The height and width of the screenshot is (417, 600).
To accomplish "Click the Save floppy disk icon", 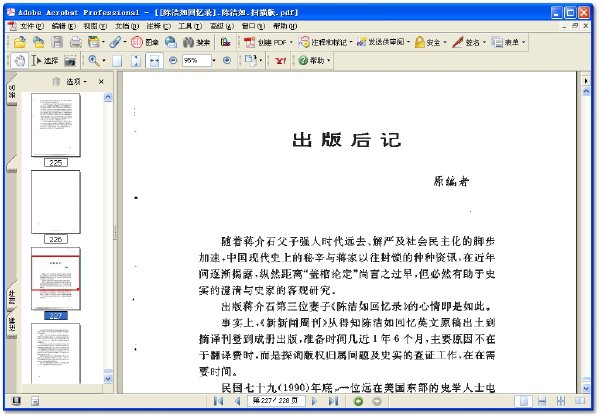I will (x=57, y=42).
